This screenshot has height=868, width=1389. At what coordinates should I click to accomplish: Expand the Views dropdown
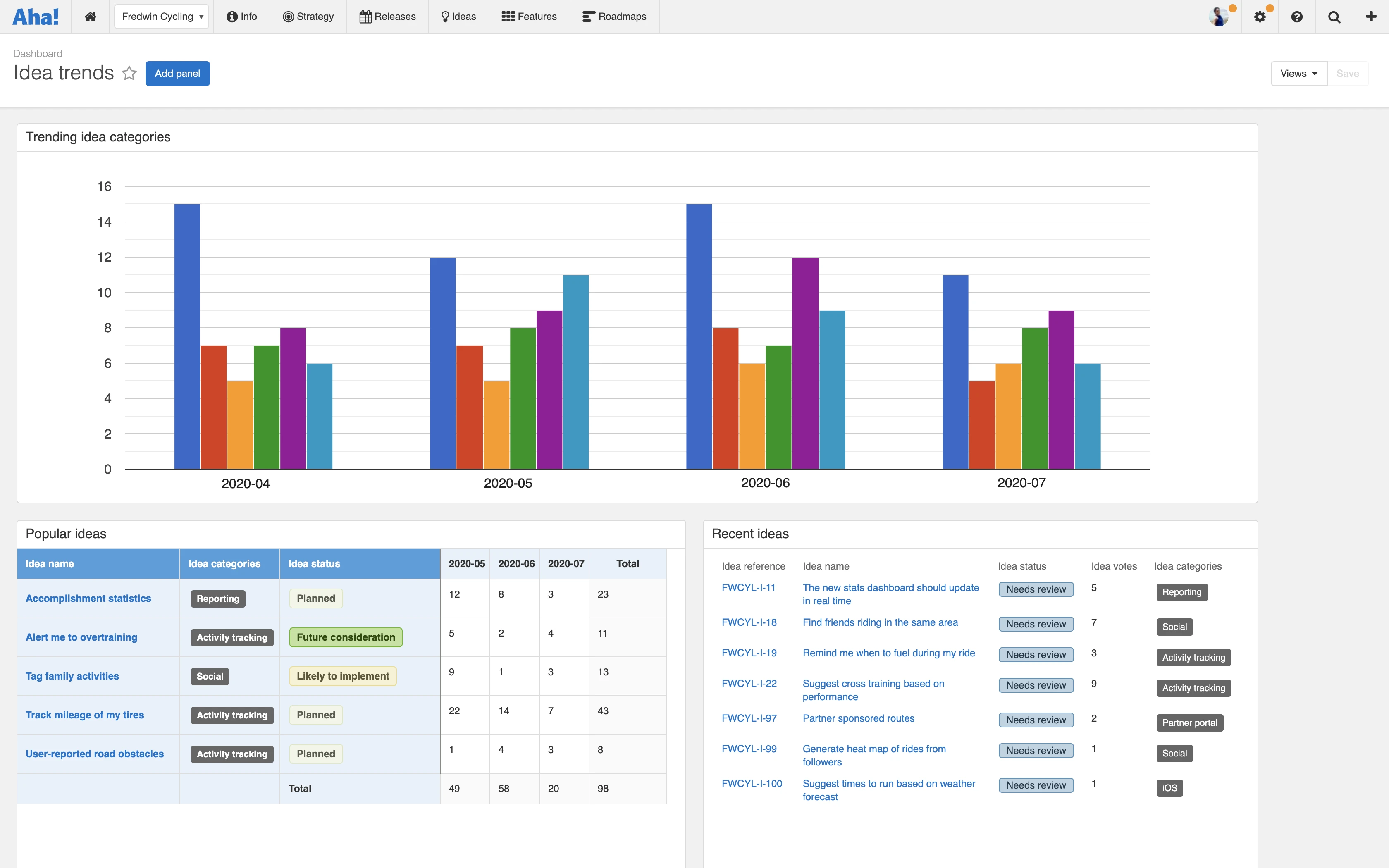(x=1298, y=74)
